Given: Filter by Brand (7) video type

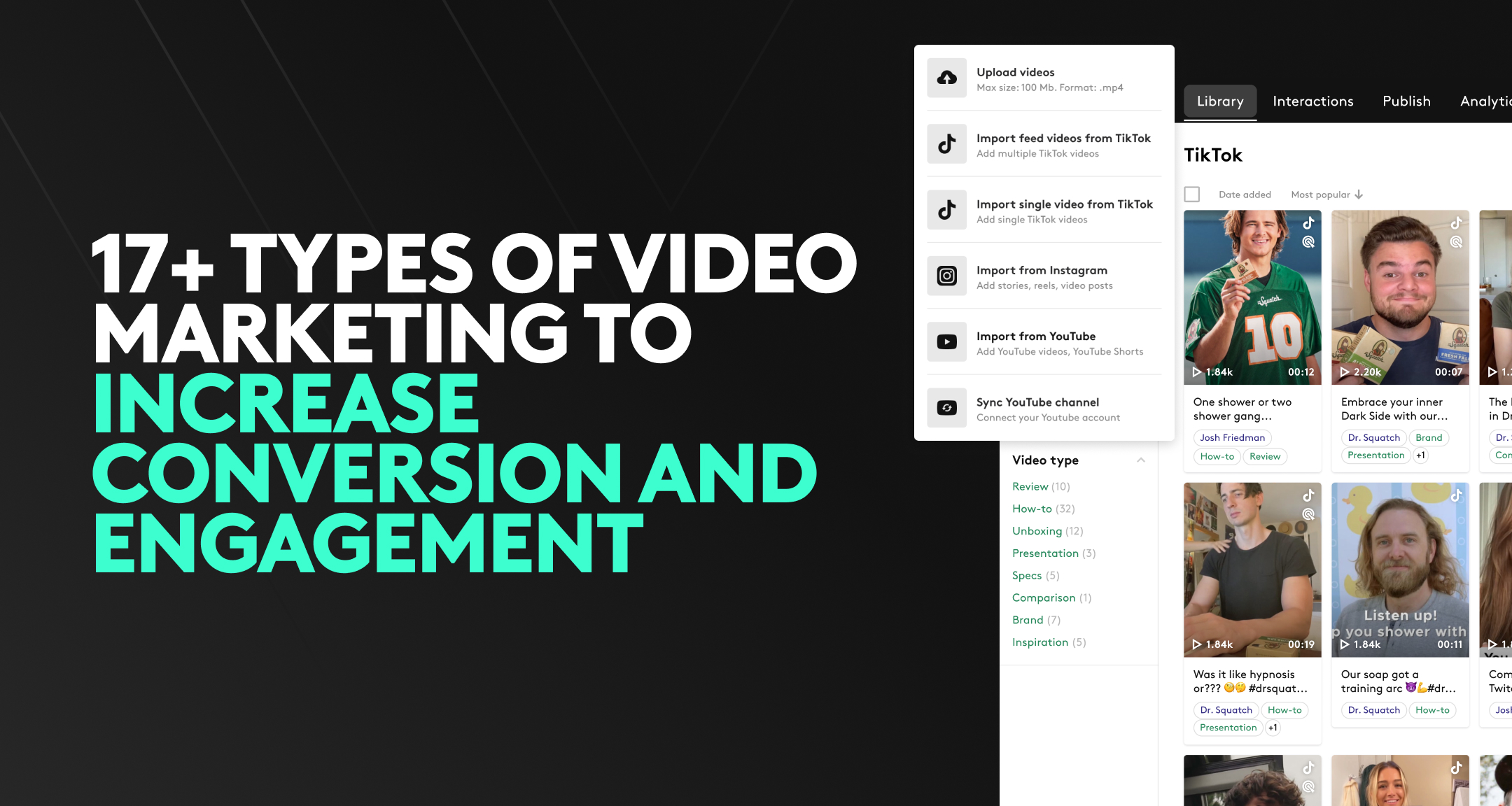Looking at the screenshot, I should (1037, 620).
